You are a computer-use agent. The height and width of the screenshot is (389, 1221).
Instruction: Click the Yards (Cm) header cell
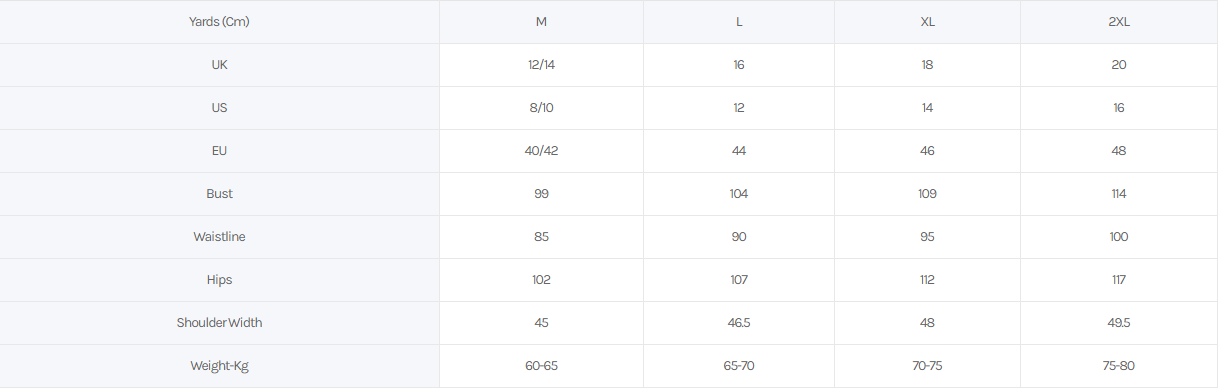coord(219,22)
